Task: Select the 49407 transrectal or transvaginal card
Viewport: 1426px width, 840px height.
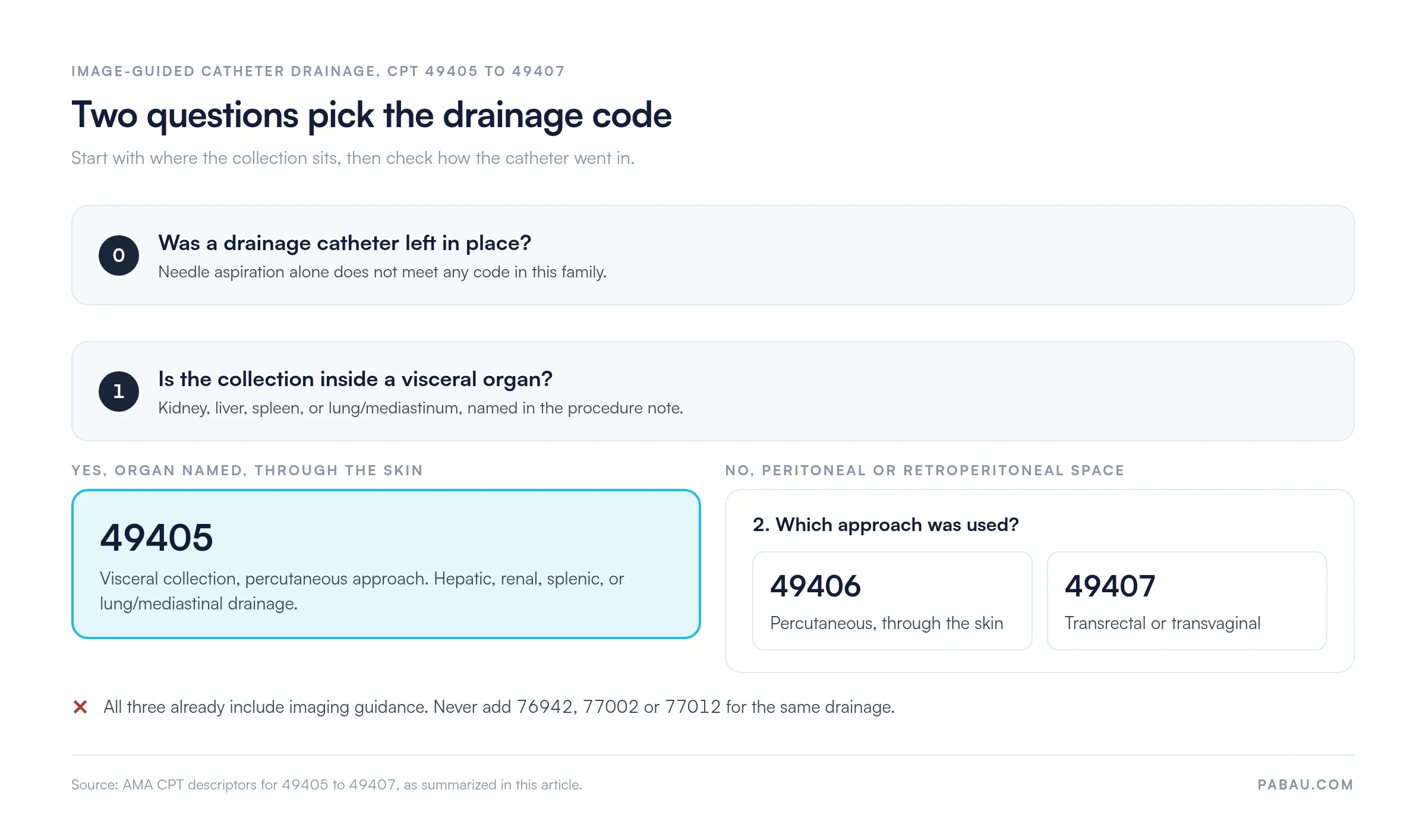Action: click(1187, 601)
